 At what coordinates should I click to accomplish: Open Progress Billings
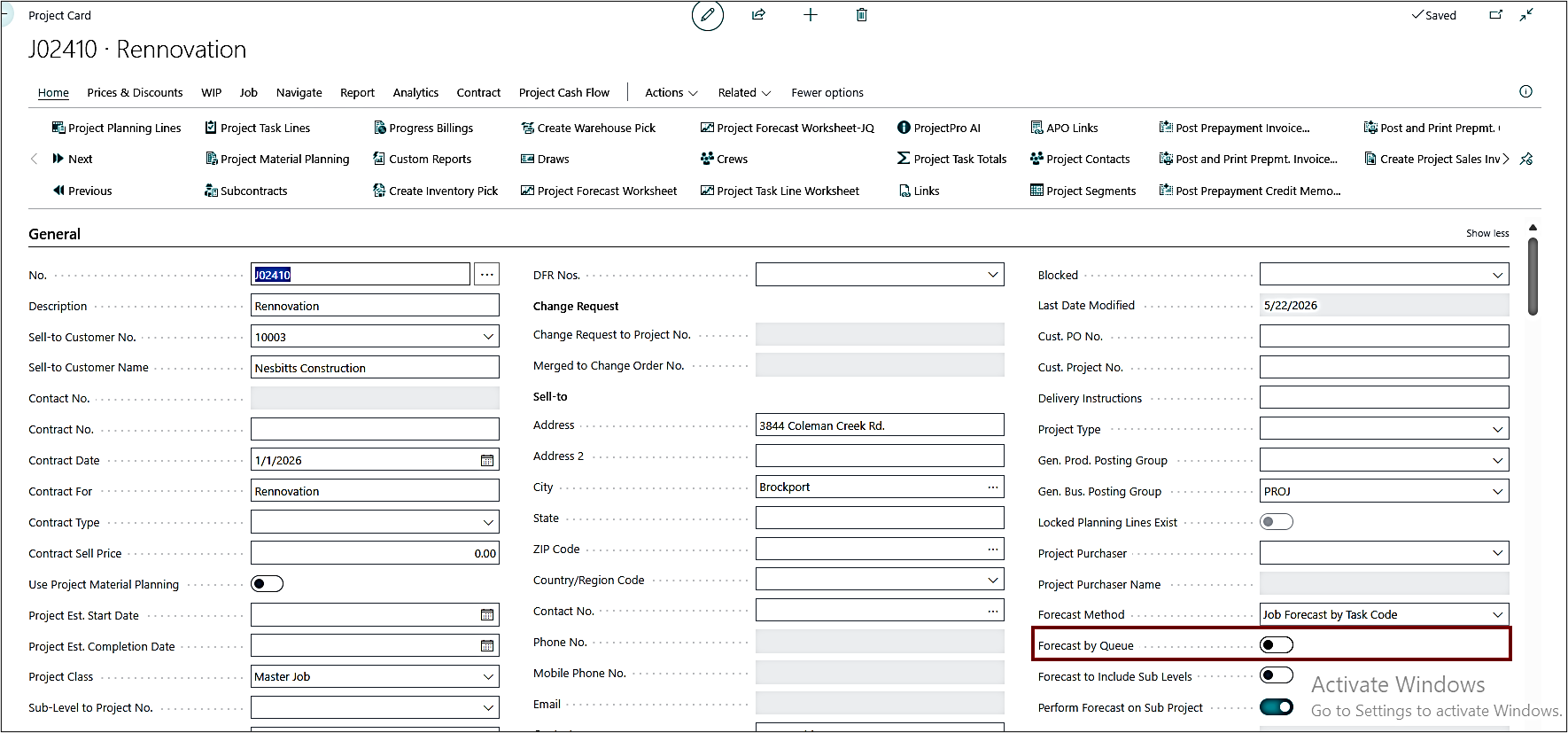[423, 128]
